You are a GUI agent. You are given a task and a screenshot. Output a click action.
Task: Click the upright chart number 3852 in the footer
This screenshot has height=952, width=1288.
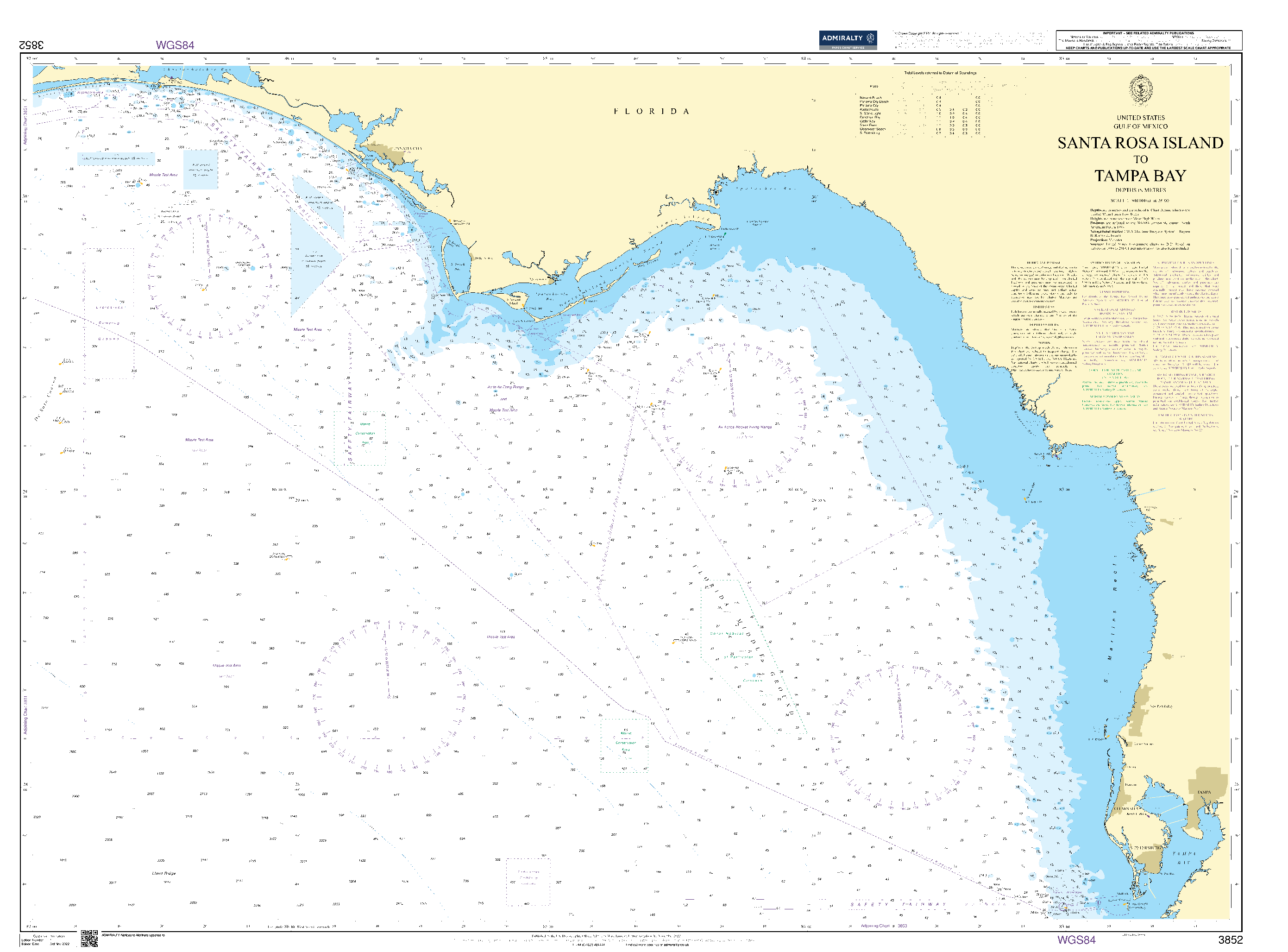(1230, 940)
